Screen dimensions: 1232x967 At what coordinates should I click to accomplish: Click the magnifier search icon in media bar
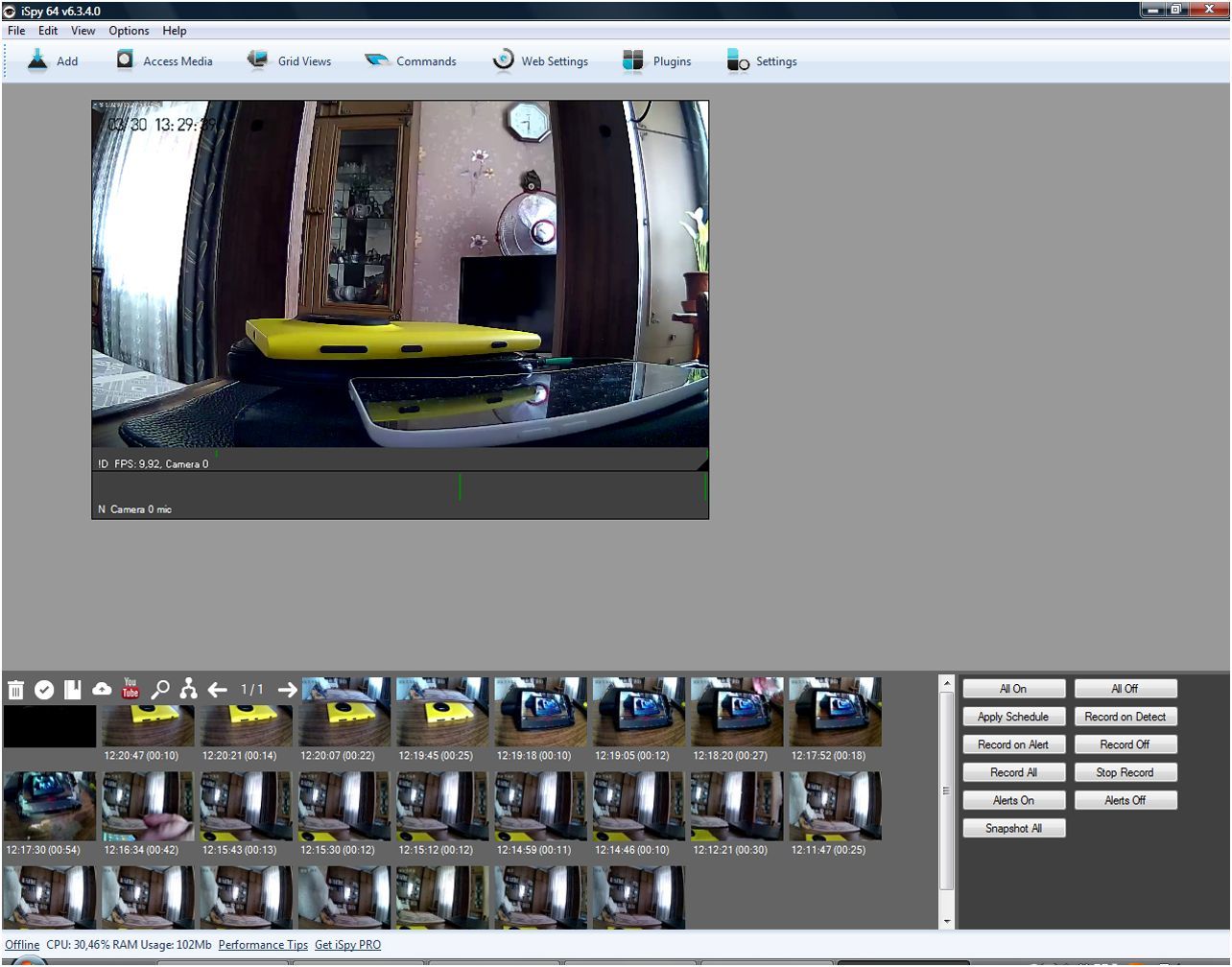[x=160, y=689]
